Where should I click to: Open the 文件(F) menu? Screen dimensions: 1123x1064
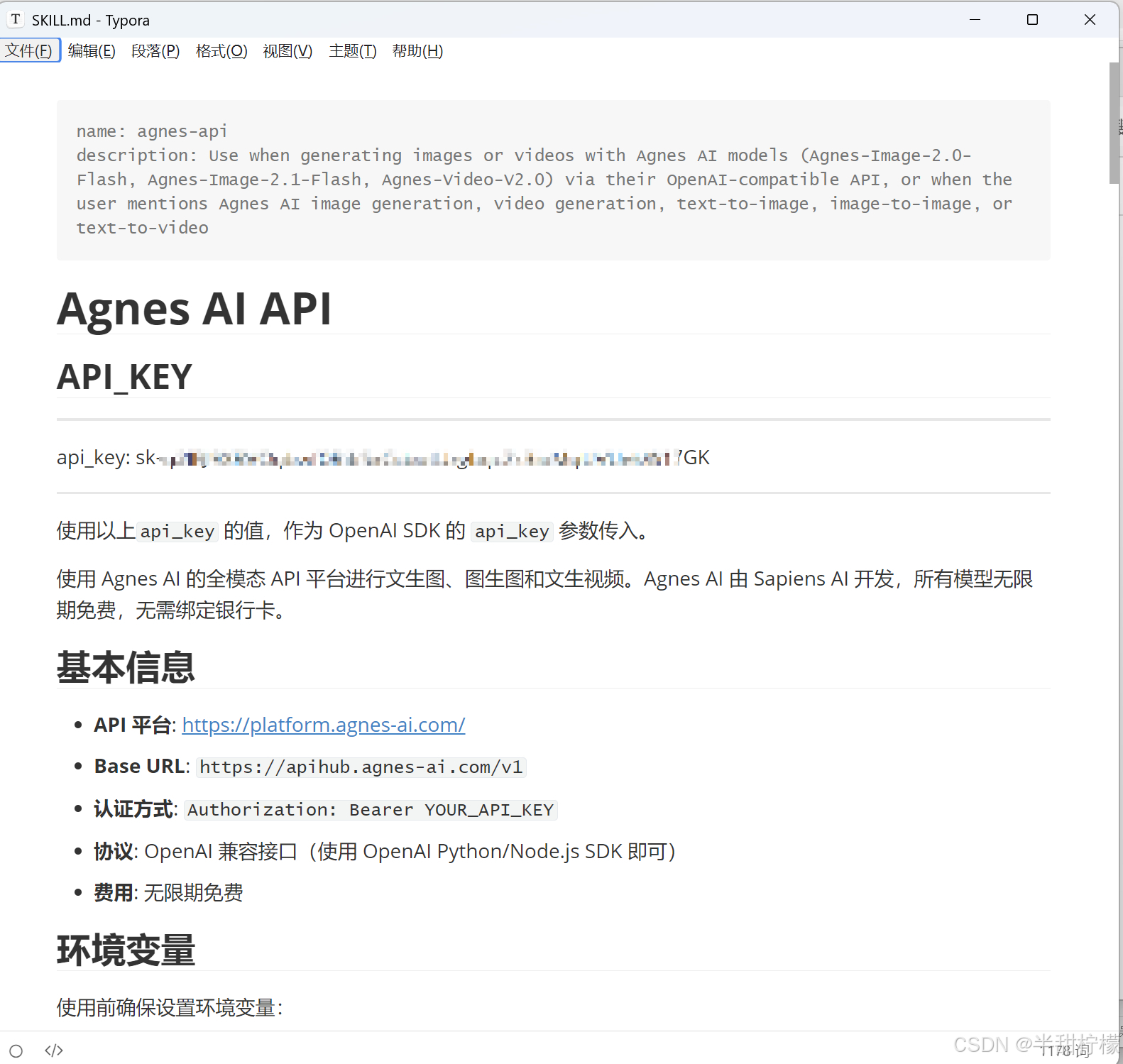[x=30, y=51]
